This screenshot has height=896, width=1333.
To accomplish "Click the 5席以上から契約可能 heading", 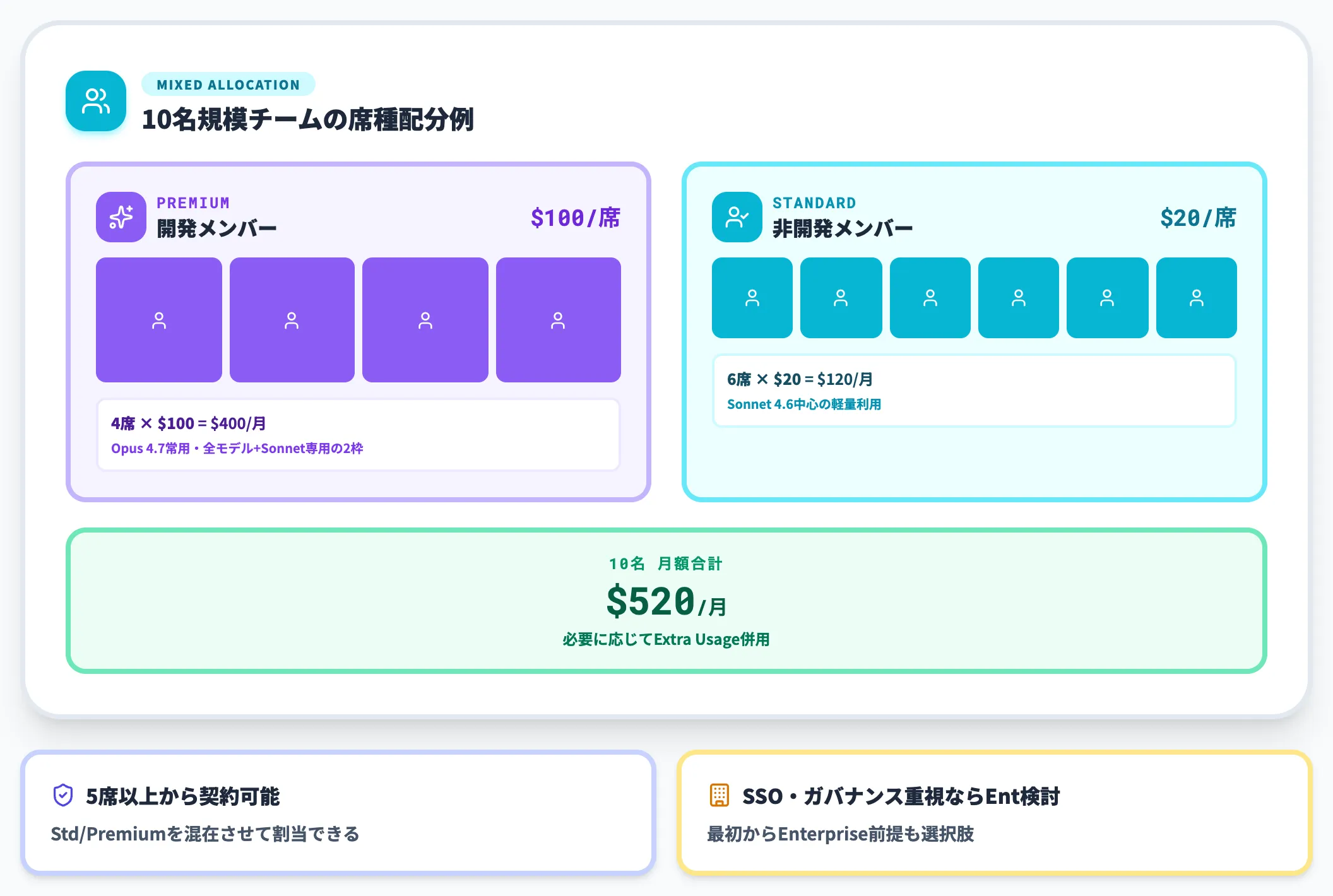I will tap(183, 796).
